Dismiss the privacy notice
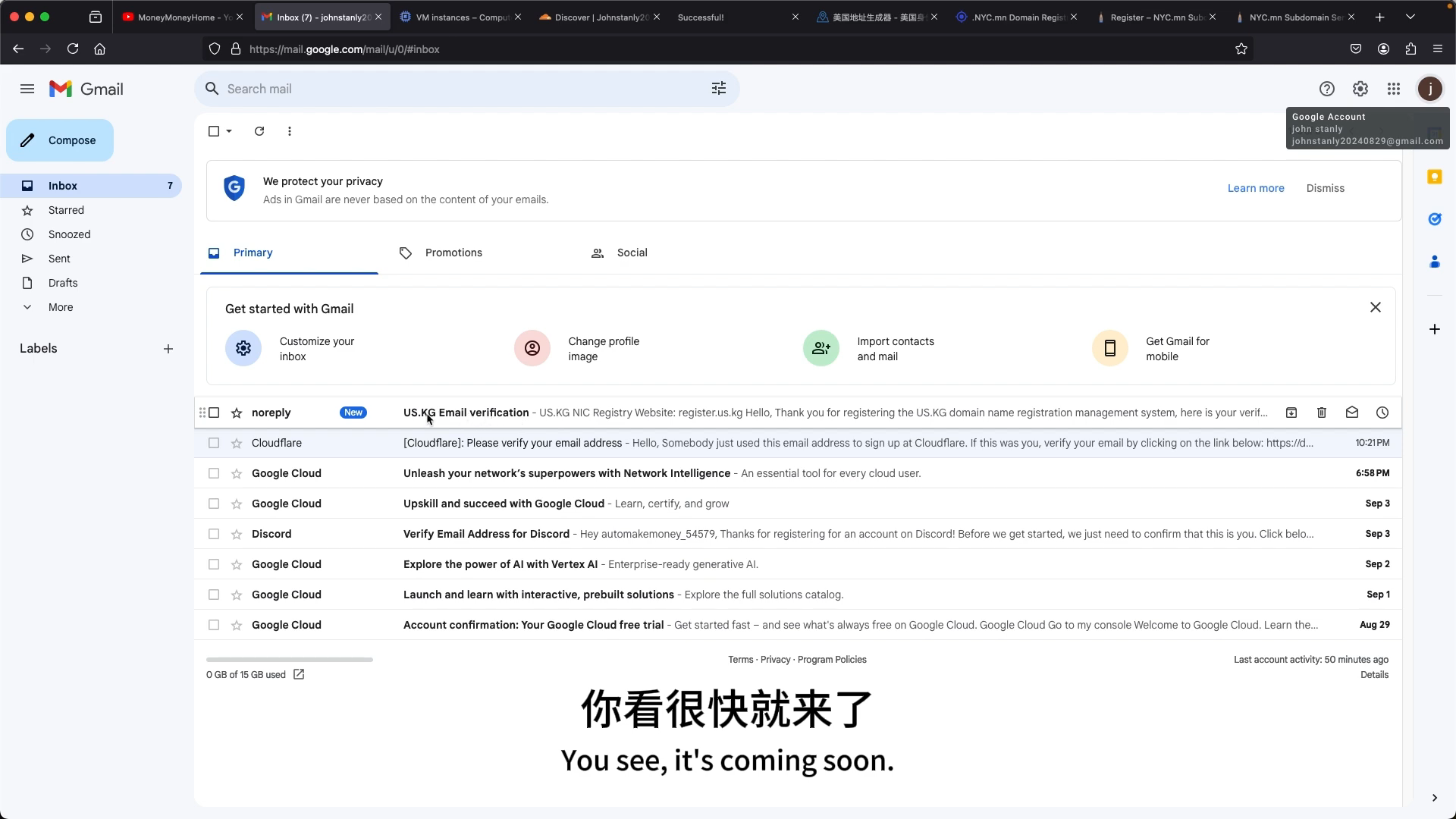The width and height of the screenshot is (1456, 819). (1325, 188)
